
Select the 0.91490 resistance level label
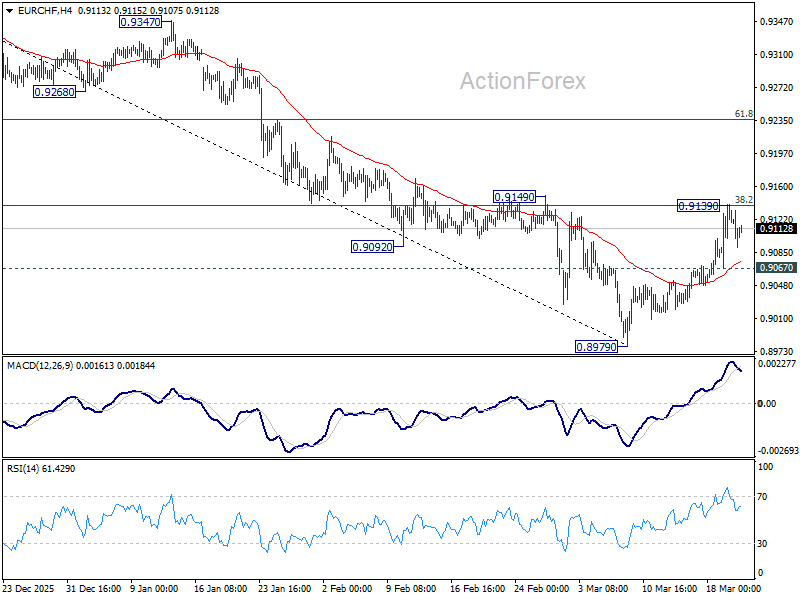pos(515,198)
